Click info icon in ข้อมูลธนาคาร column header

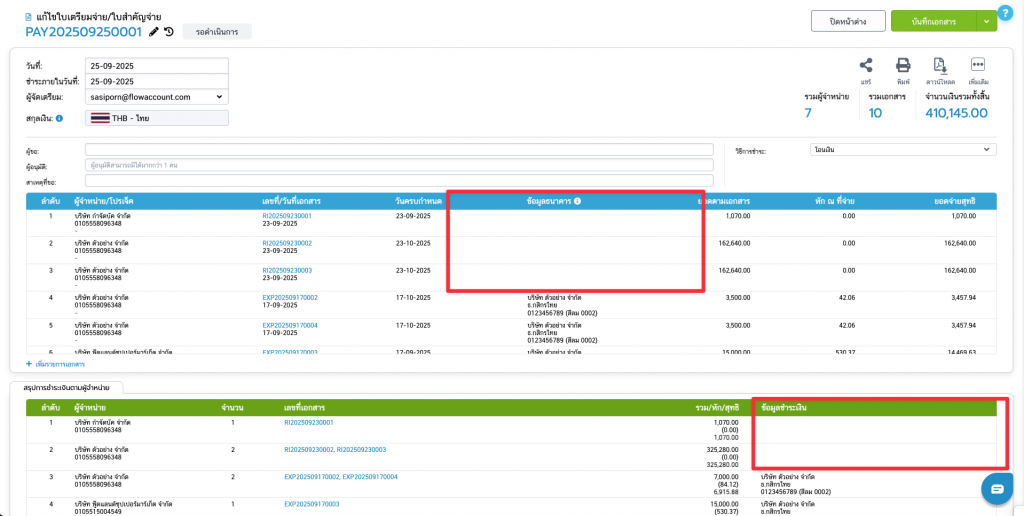coord(578,201)
